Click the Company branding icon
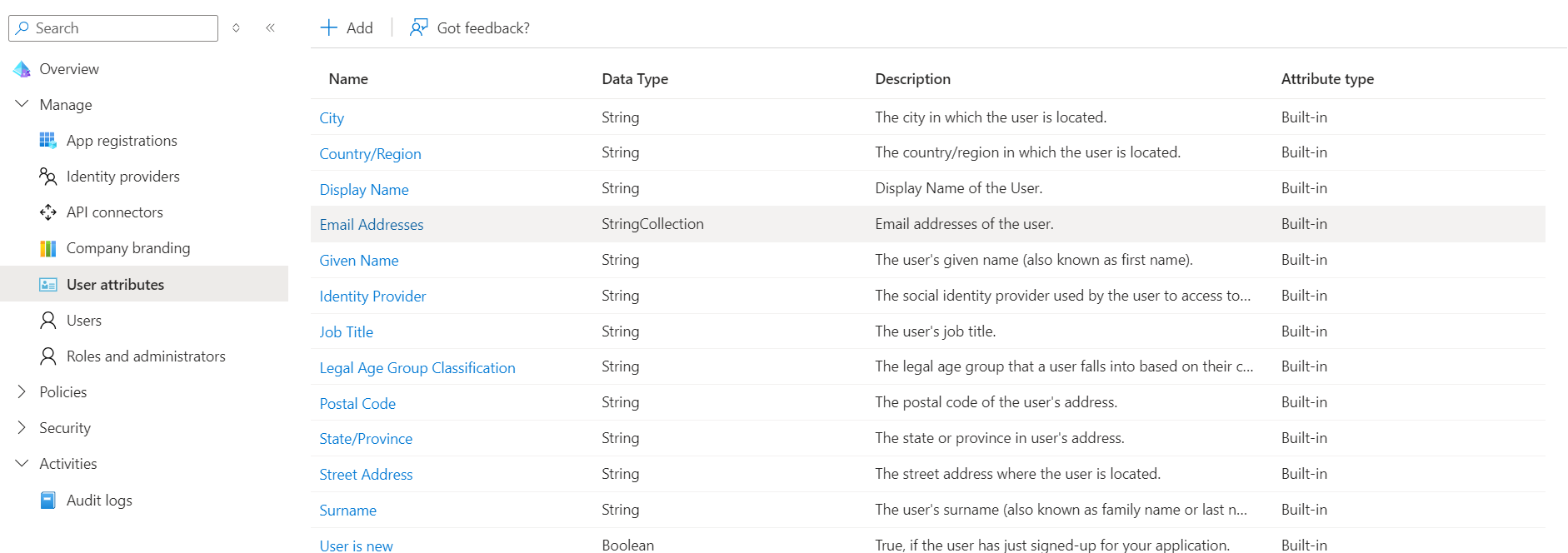Image resolution: width=1568 pixels, height=553 pixels. click(x=48, y=248)
